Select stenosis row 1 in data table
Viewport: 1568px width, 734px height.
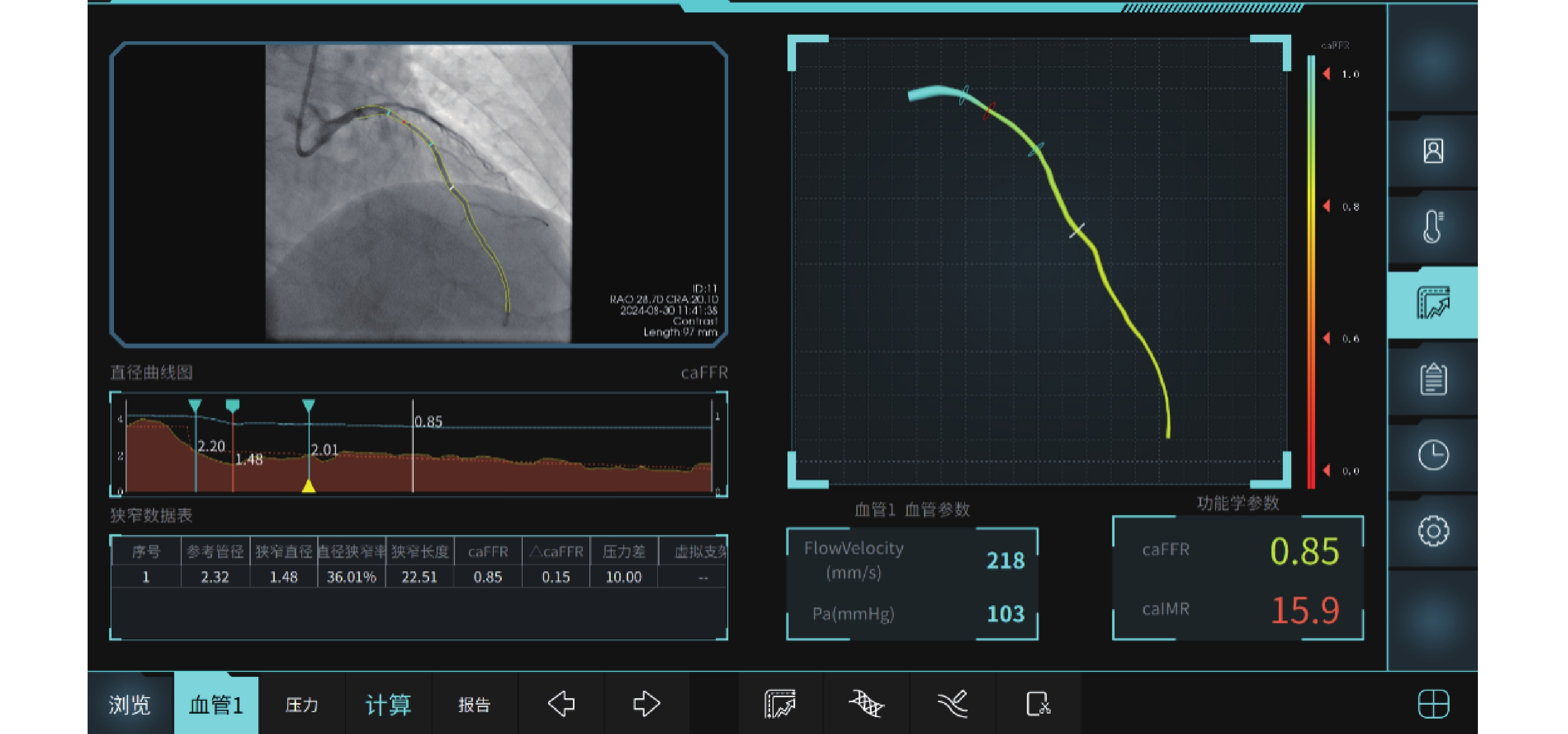tap(419, 577)
